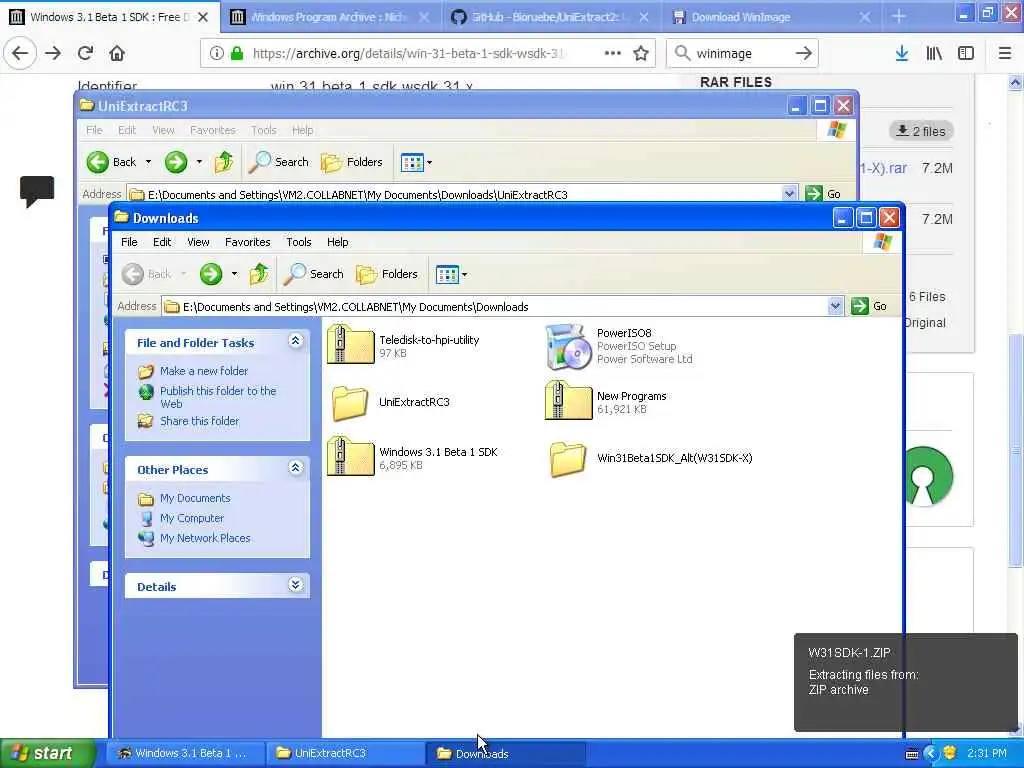
Task: Open the Favorites menu in Downloads
Action: point(248,242)
